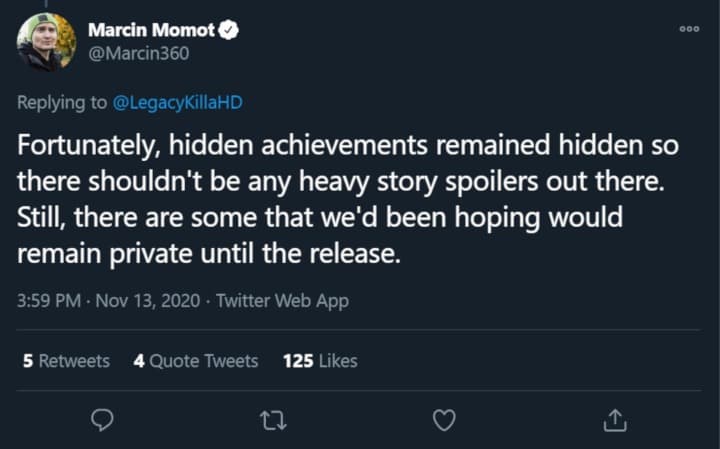
Task: Click the 3:59 PM timestamp
Action: point(46,299)
